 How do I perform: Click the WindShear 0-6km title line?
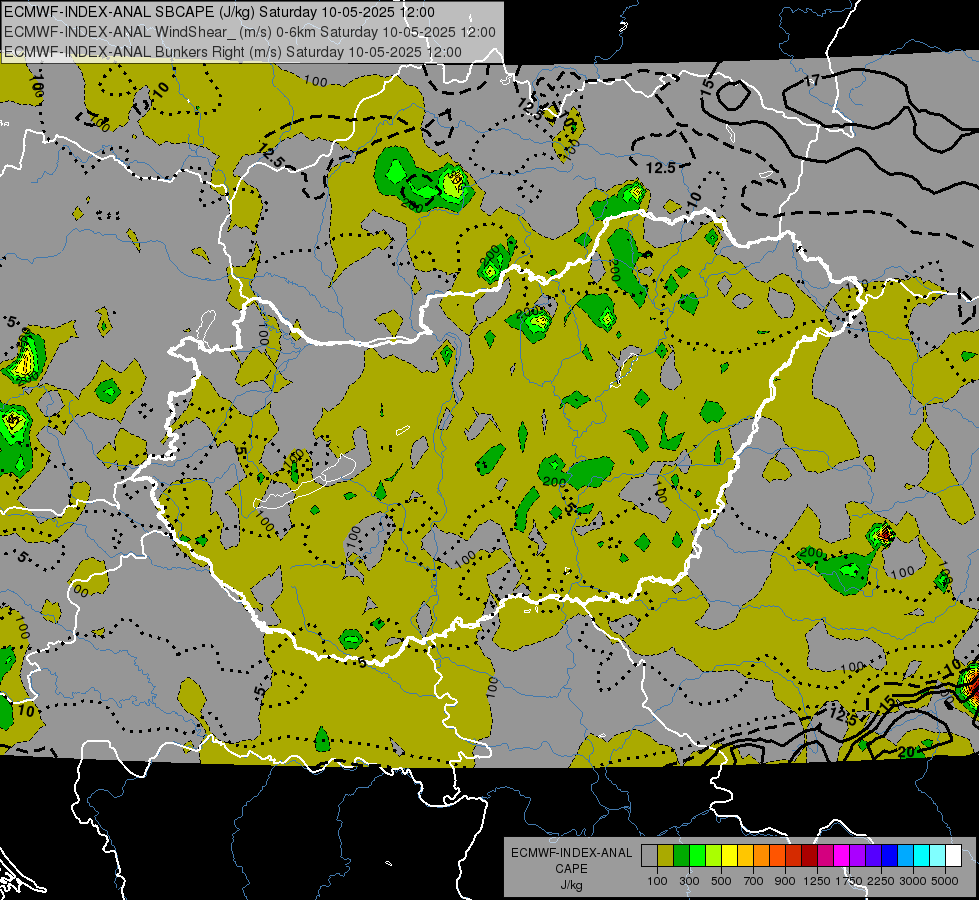[x=250, y=32]
